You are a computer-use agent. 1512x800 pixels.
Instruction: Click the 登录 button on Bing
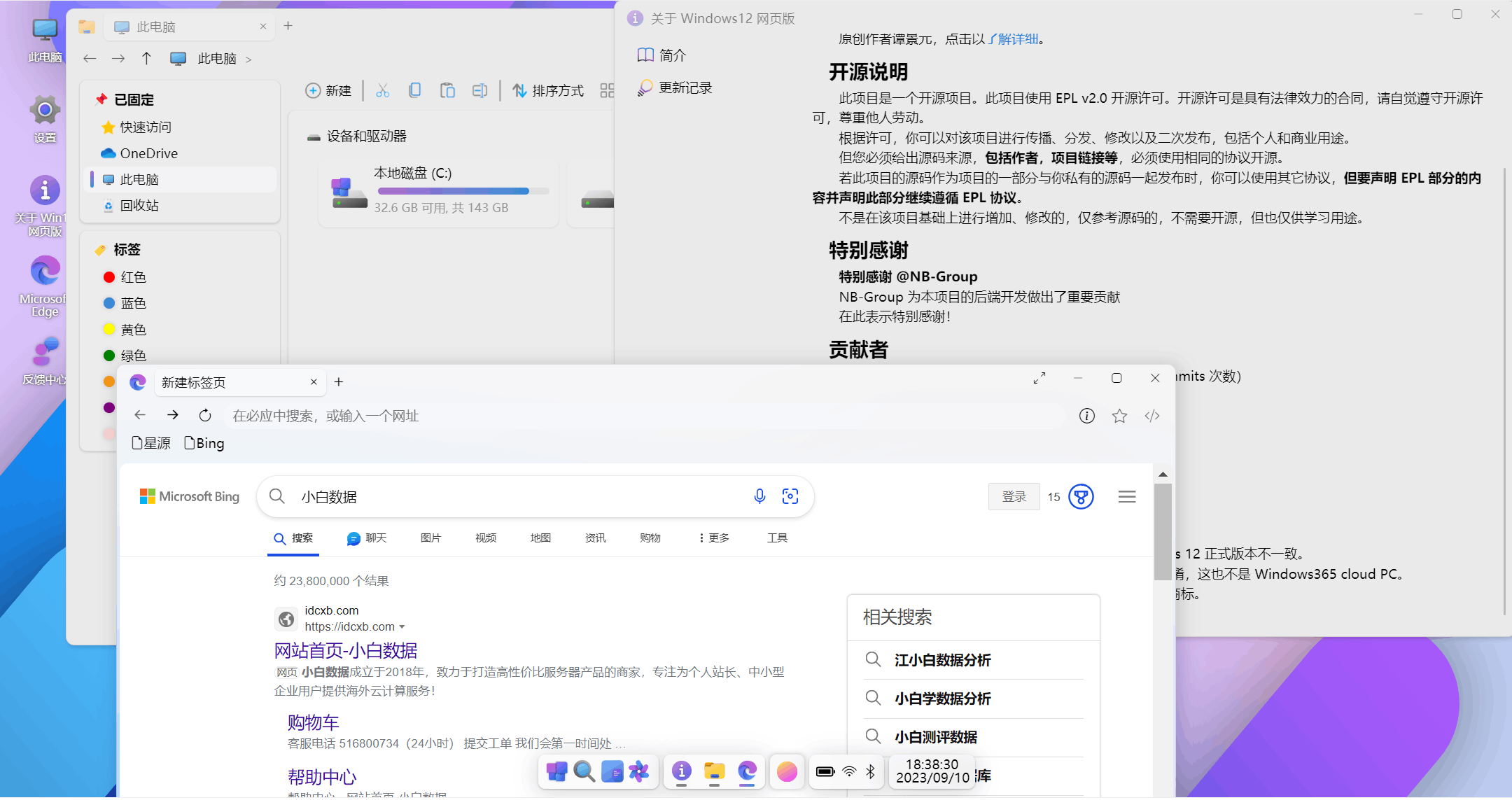click(x=1014, y=497)
